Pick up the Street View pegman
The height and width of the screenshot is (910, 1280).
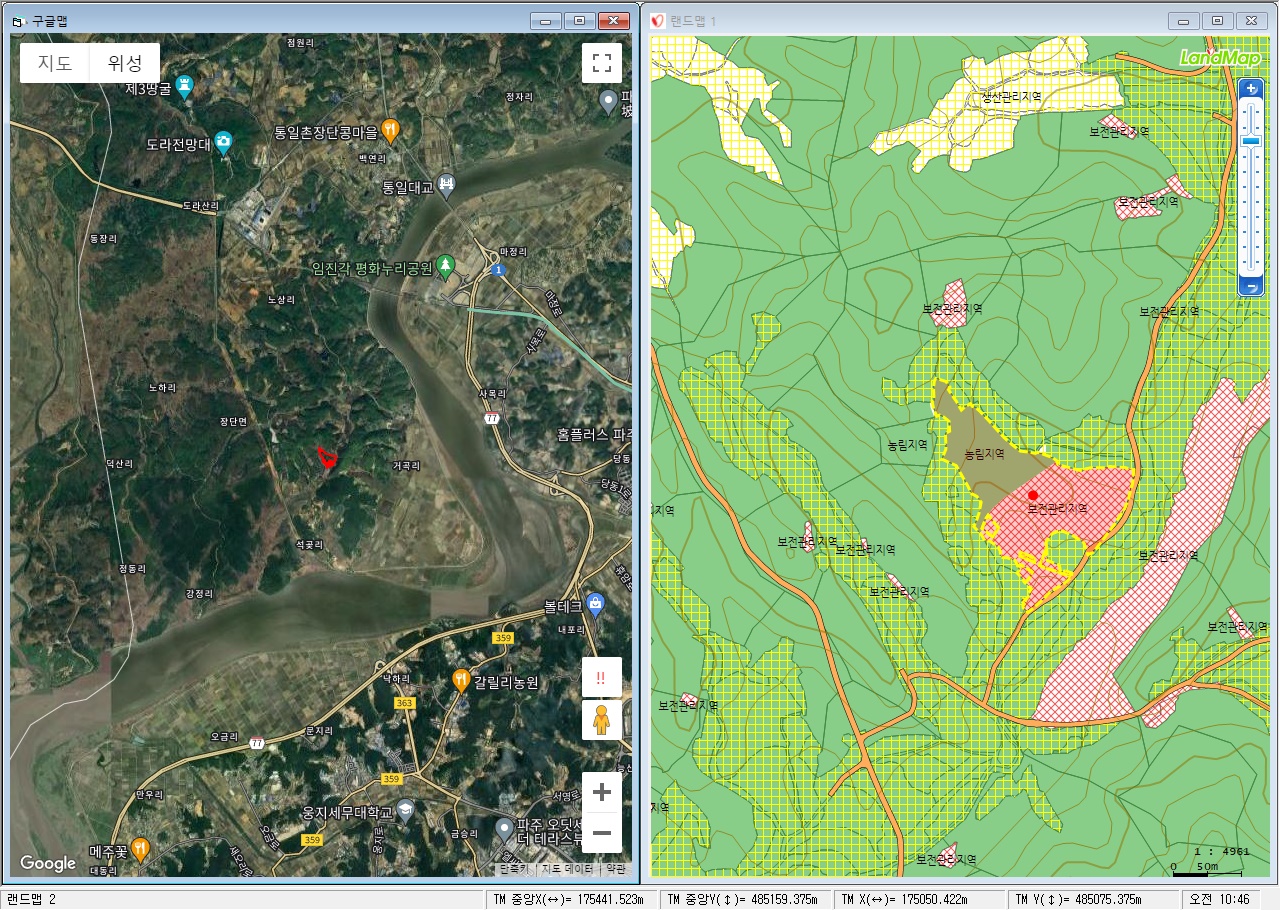pos(602,719)
